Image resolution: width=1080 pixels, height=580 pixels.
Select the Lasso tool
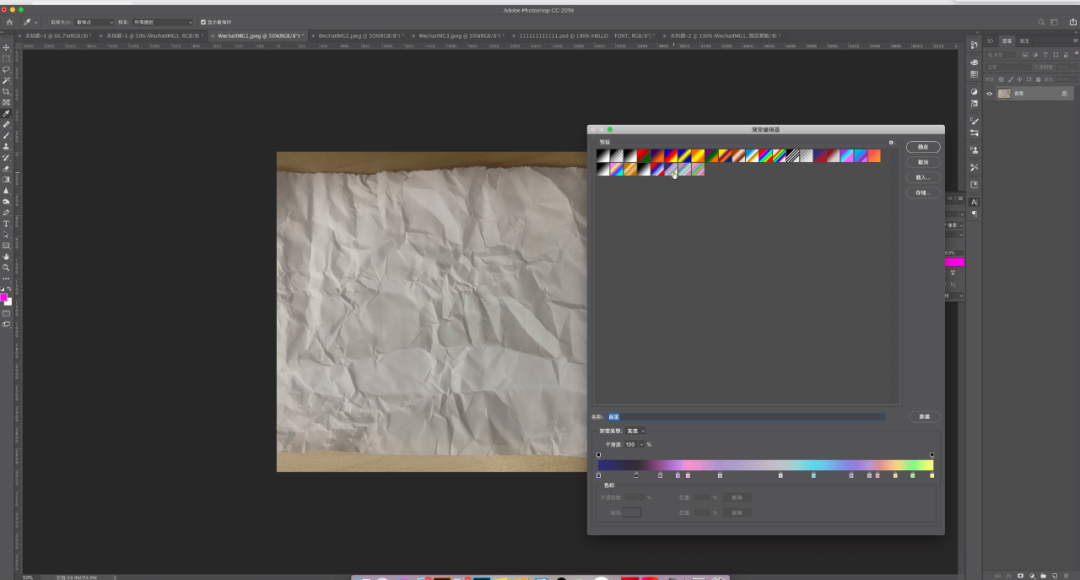(x=6, y=69)
